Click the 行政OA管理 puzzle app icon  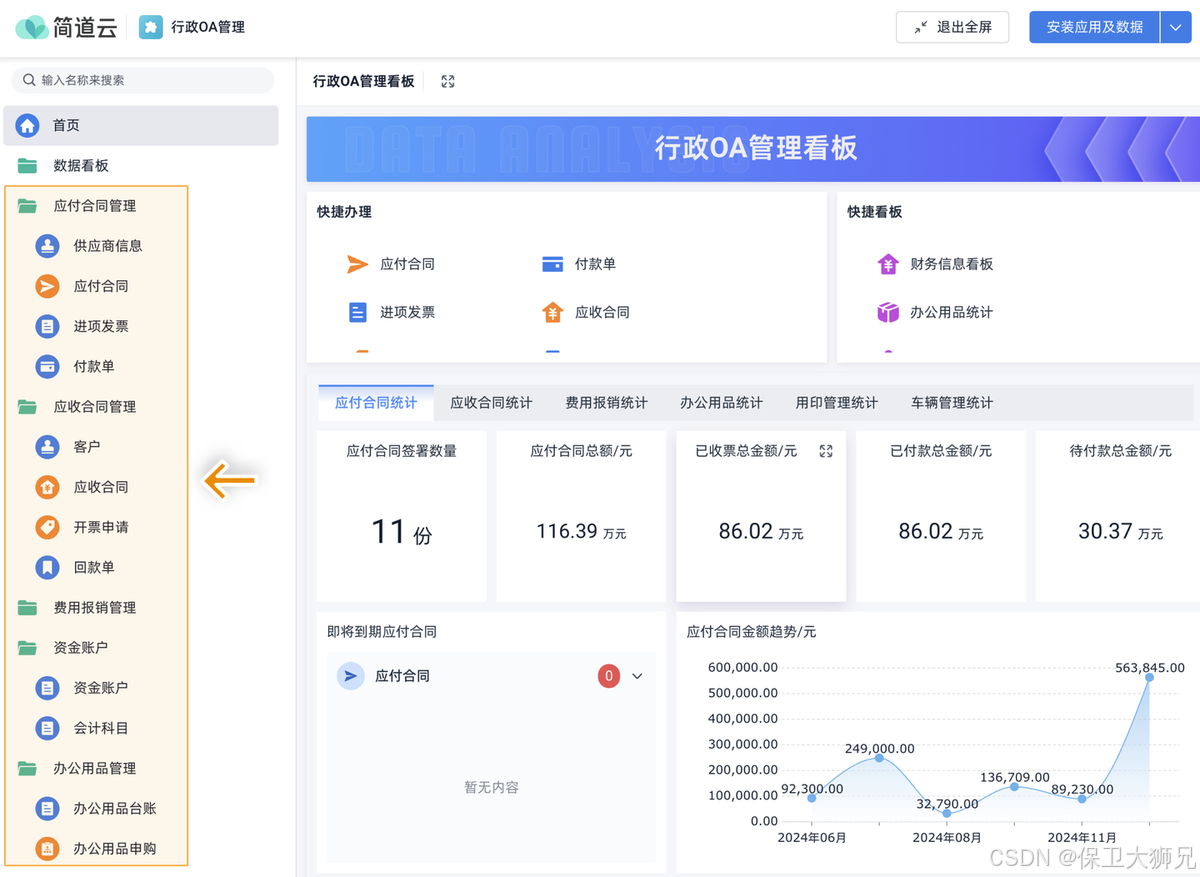[150, 27]
